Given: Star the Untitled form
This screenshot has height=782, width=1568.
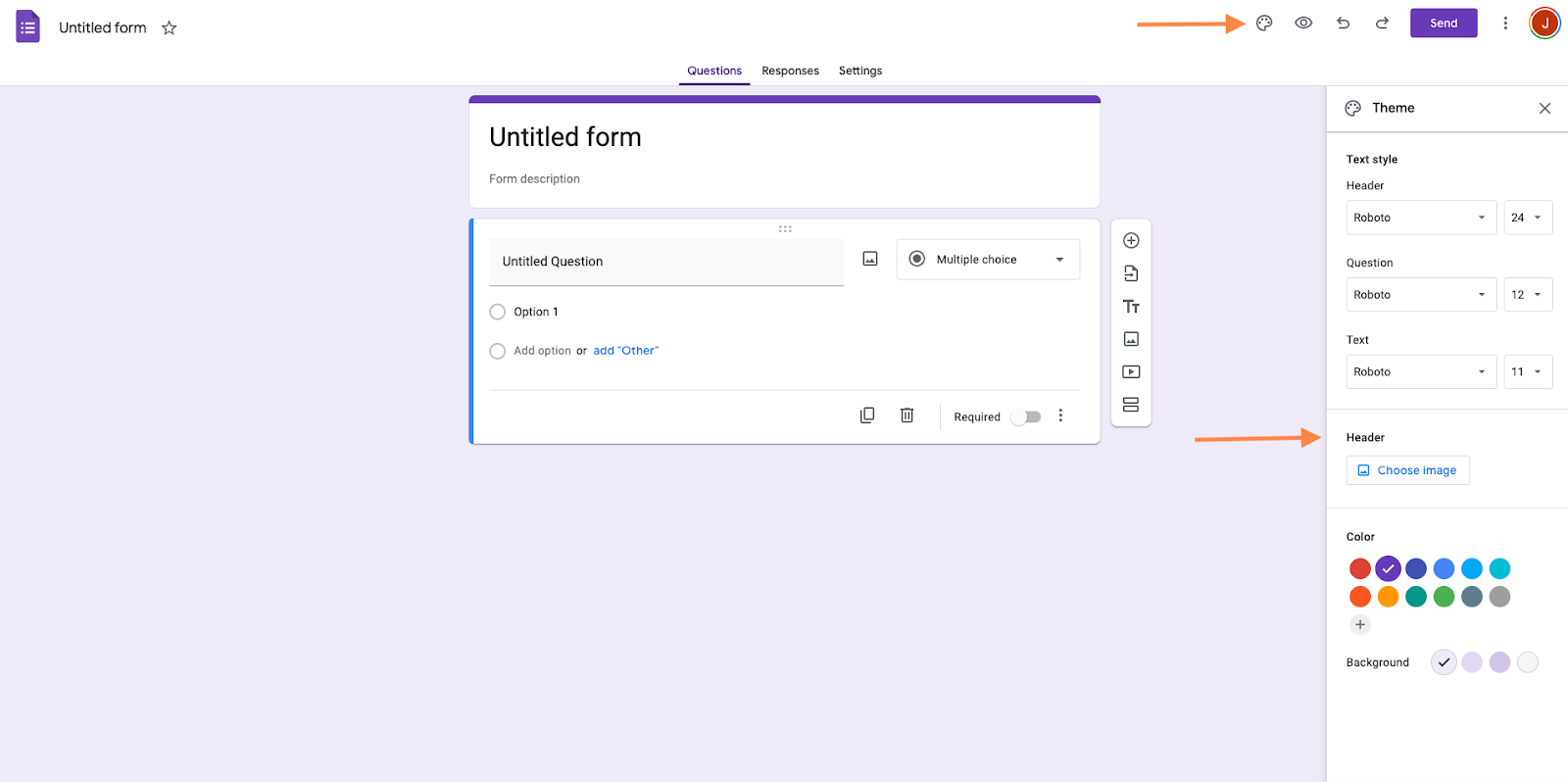Looking at the screenshot, I should (170, 28).
